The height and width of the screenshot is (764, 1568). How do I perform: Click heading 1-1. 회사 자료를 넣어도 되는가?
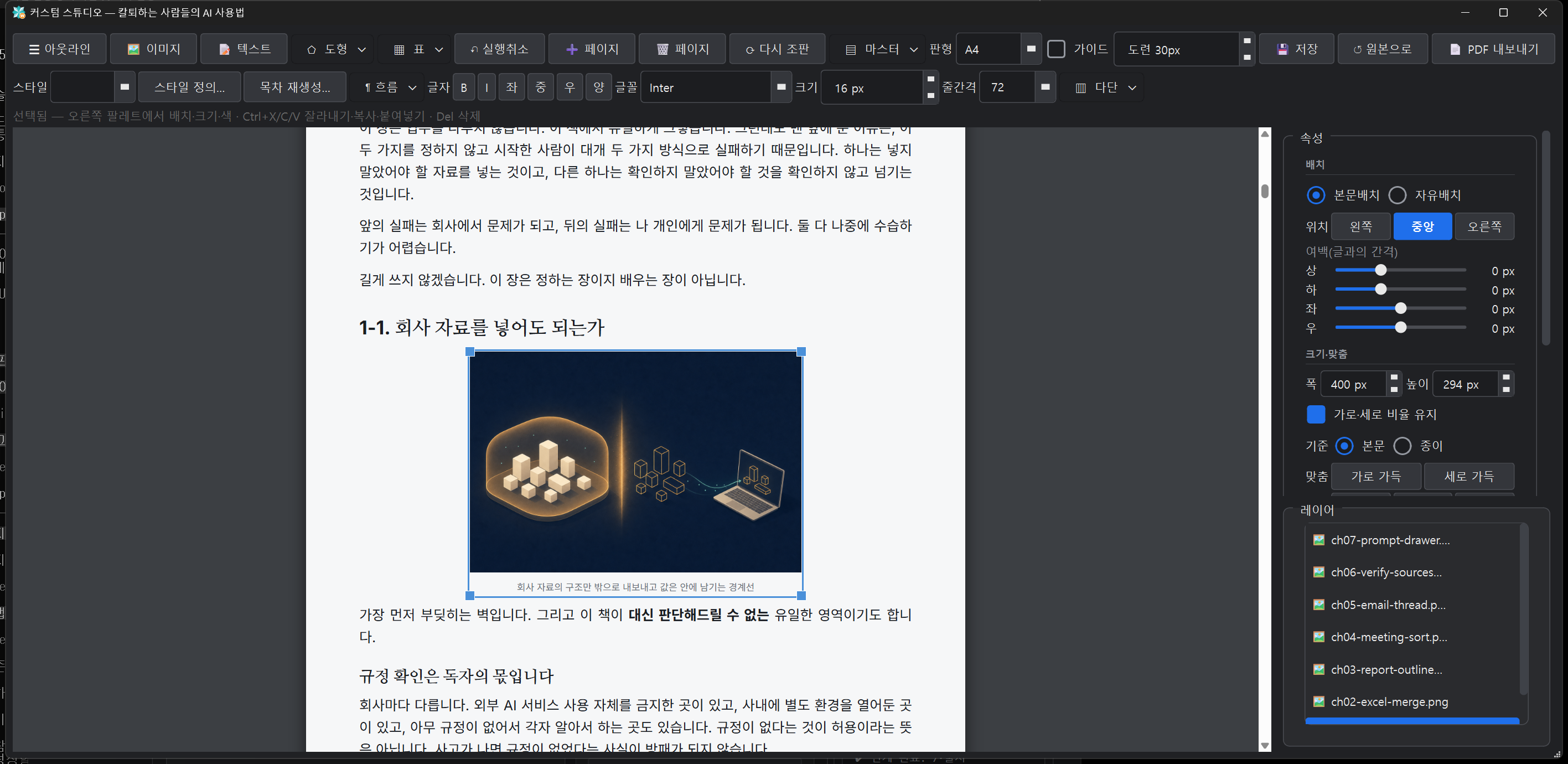click(482, 328)
